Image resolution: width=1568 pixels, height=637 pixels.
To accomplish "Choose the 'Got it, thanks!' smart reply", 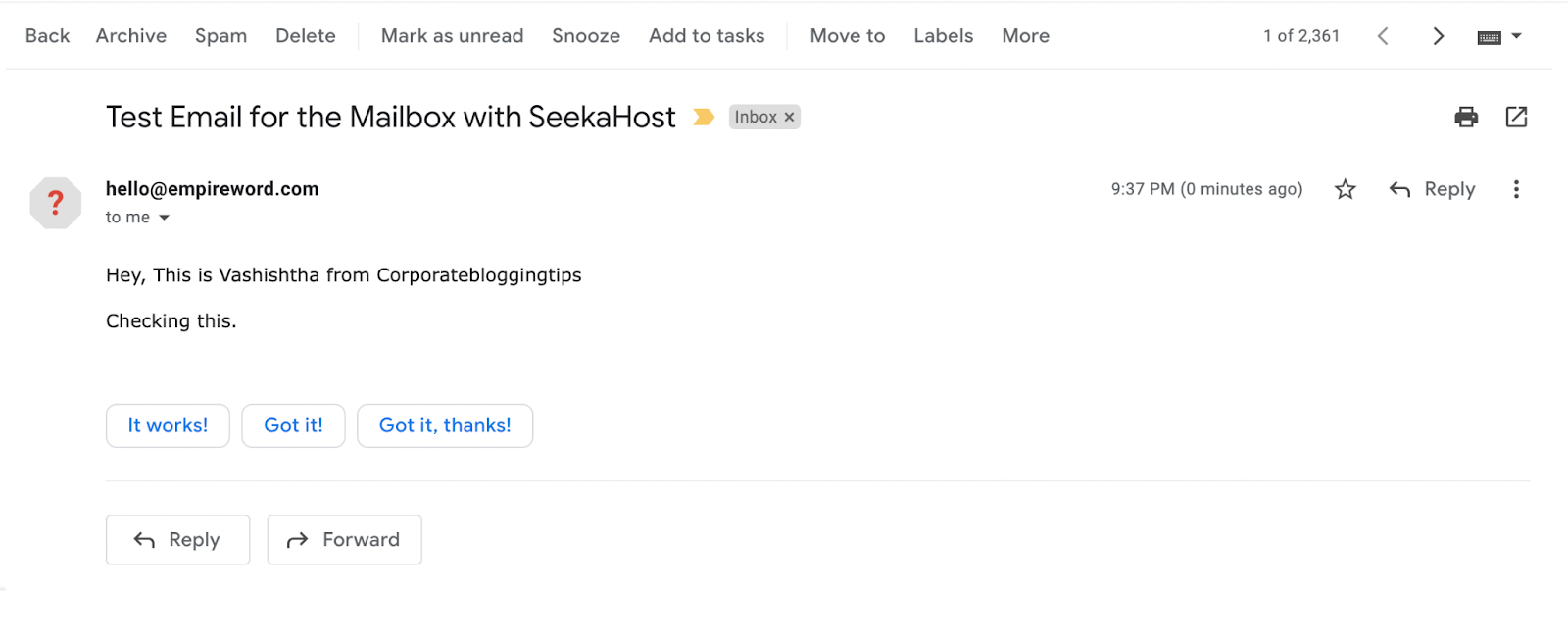I will [445, 426].
